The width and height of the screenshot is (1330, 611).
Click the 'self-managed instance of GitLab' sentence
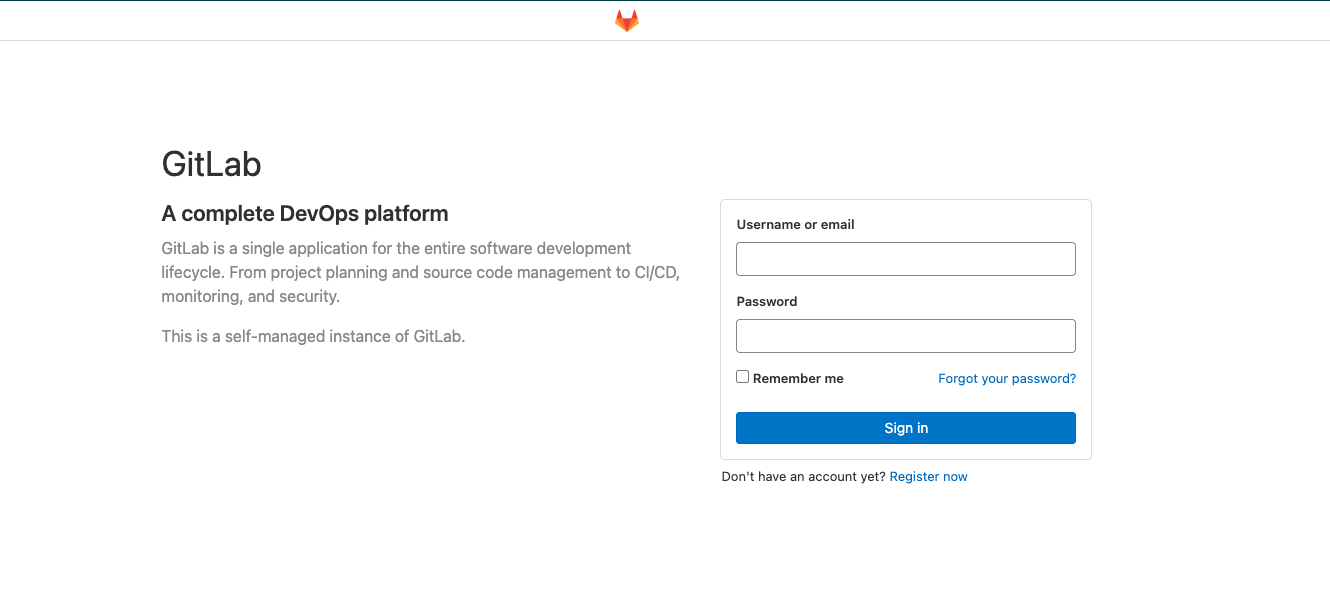pos(313,337)
